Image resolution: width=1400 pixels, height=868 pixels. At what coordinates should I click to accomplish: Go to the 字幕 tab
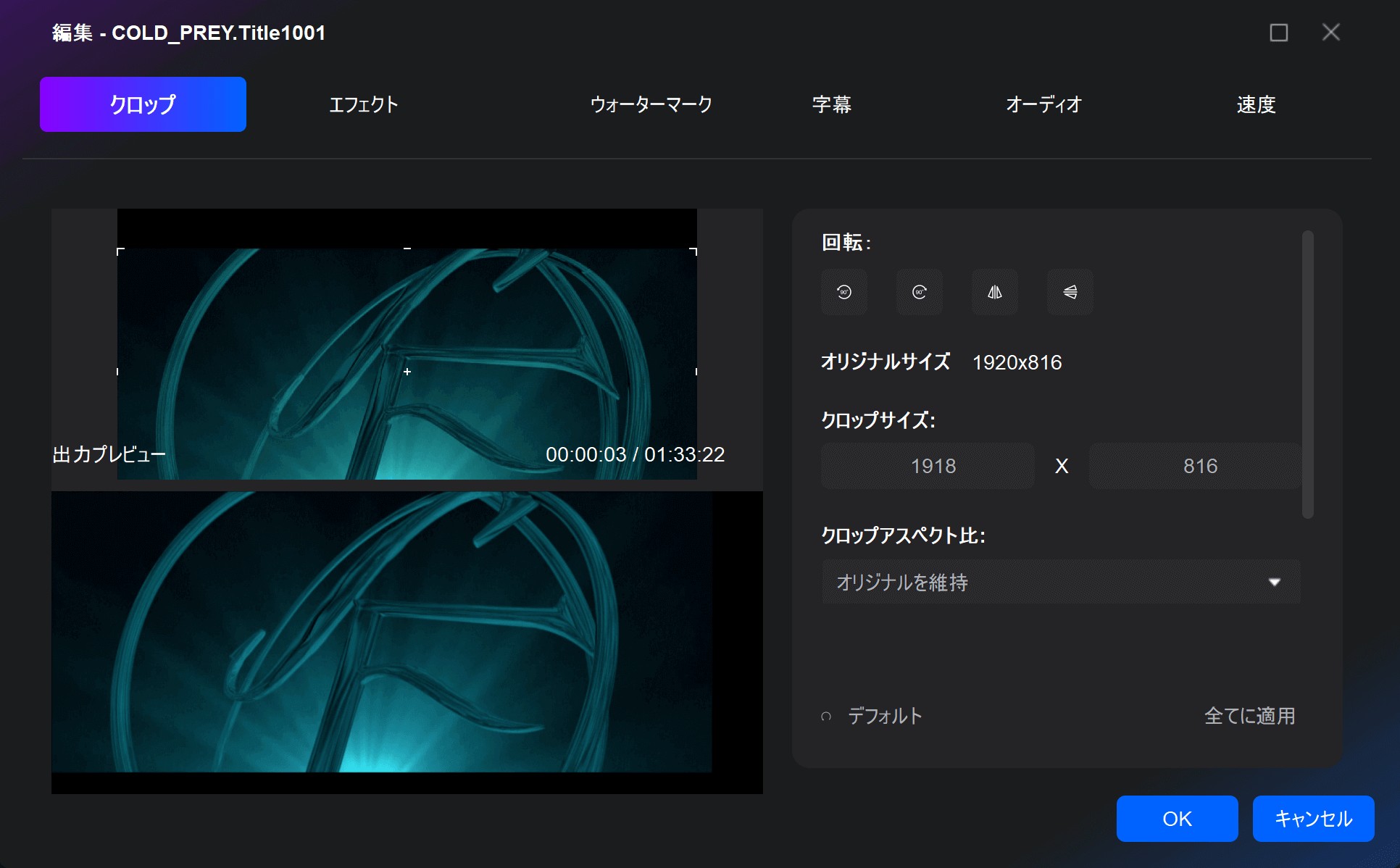[832, 104]
